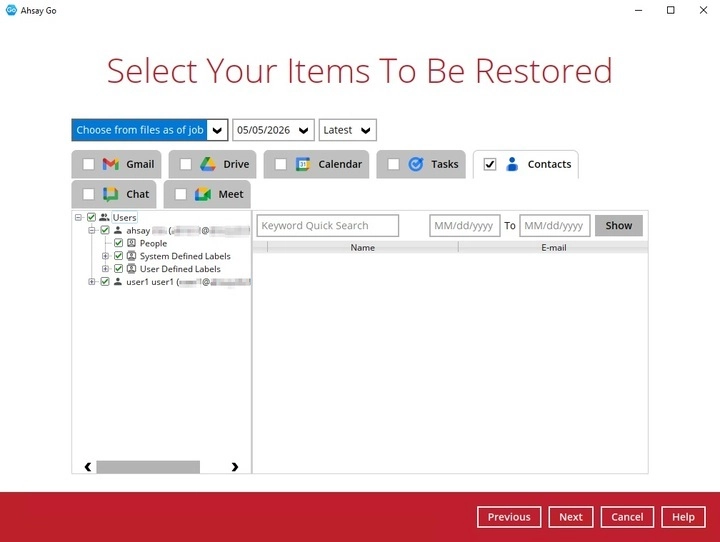Open the 'Choose from files as of job' dropdown

(150, 130)
